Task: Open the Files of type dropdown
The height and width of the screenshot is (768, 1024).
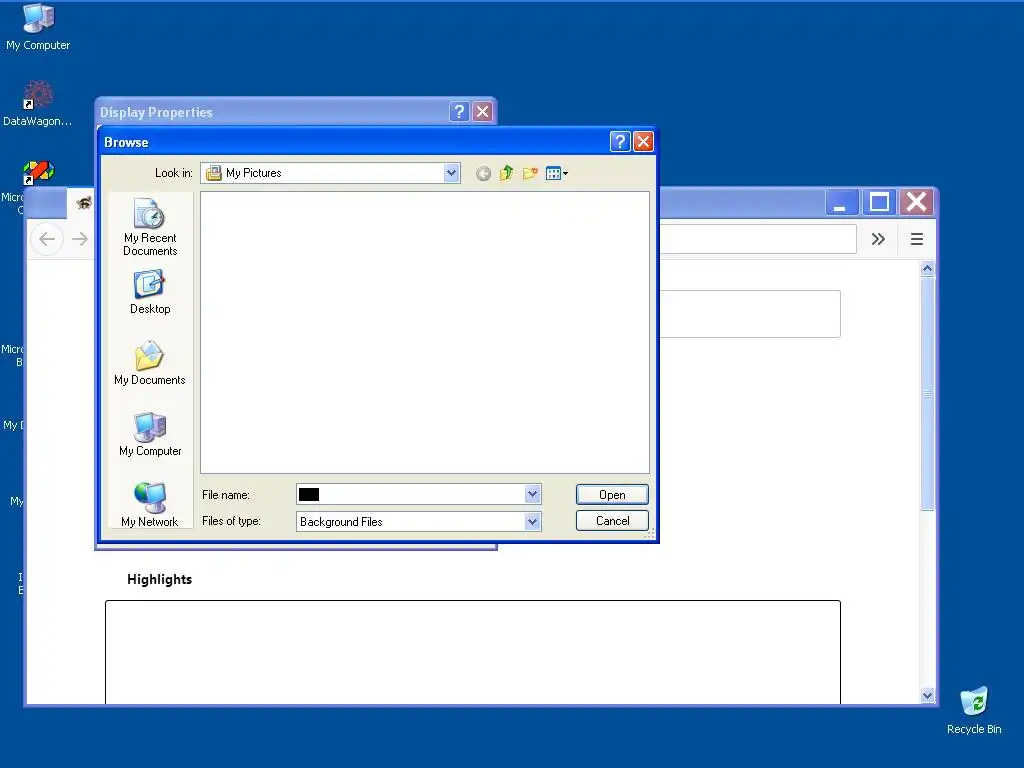Action: coord(533,521)
